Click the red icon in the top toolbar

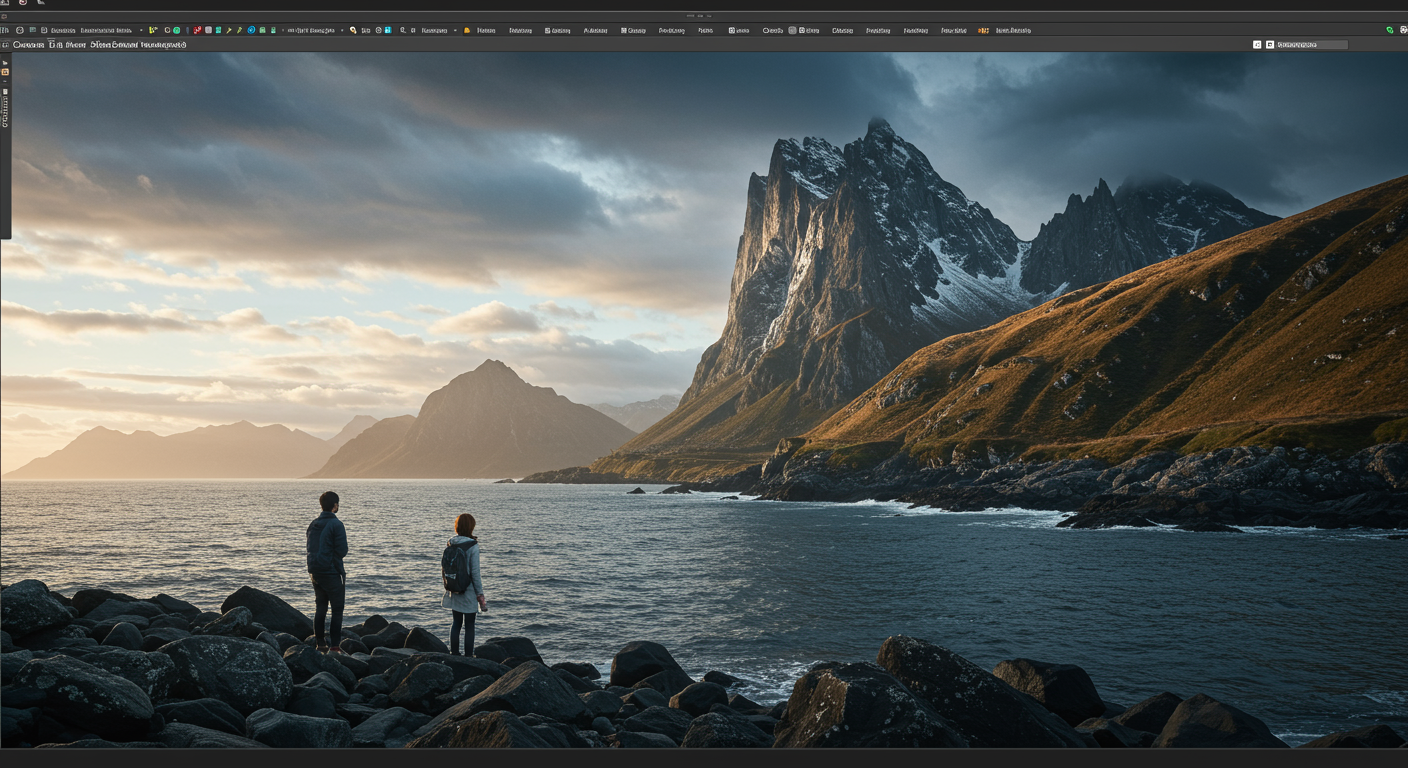(x=197, y=30)
